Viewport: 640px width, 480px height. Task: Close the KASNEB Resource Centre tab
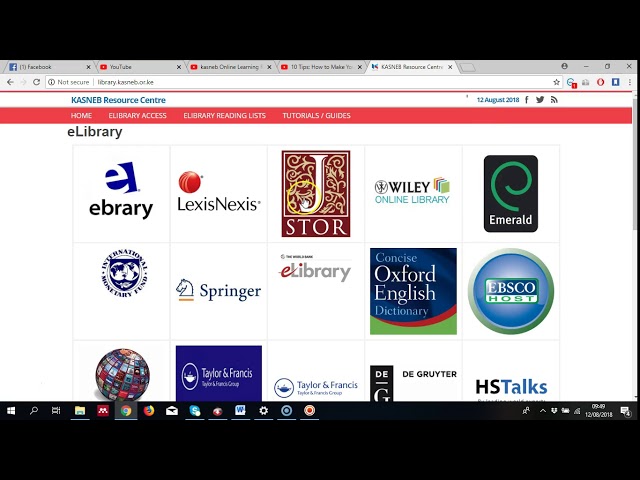click(x=450, y=67)
